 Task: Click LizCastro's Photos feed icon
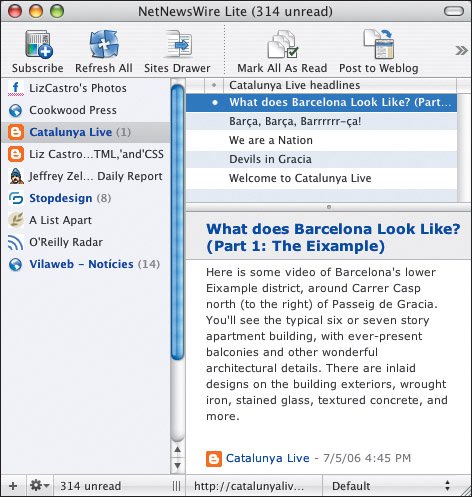pyautogui.click(x=16, y=88)
